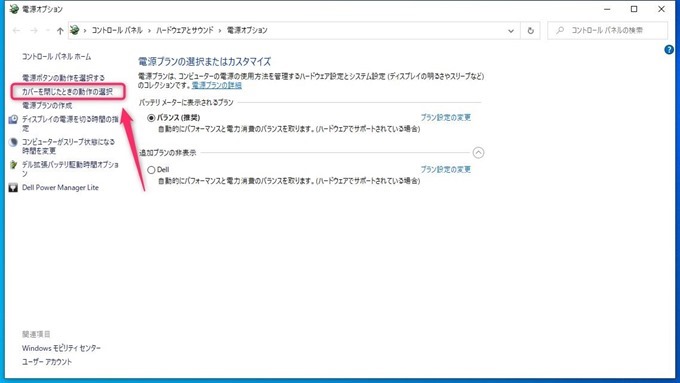680x383 pixels.
Task: Select the バランス (推奨) power plan
Action: [x=151, y=118]
